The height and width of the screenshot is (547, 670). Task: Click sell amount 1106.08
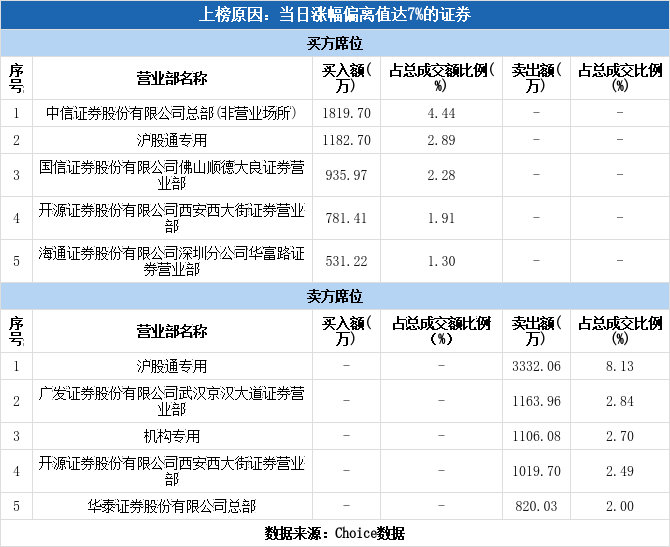click(536, 436)
